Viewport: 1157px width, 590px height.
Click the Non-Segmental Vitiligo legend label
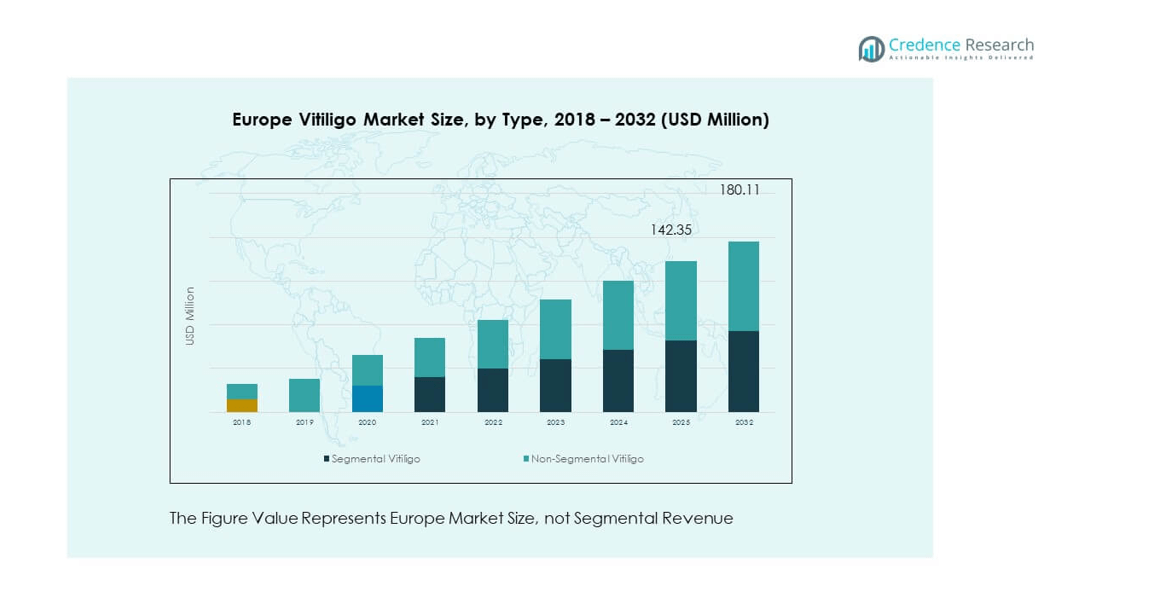[587, 459]
